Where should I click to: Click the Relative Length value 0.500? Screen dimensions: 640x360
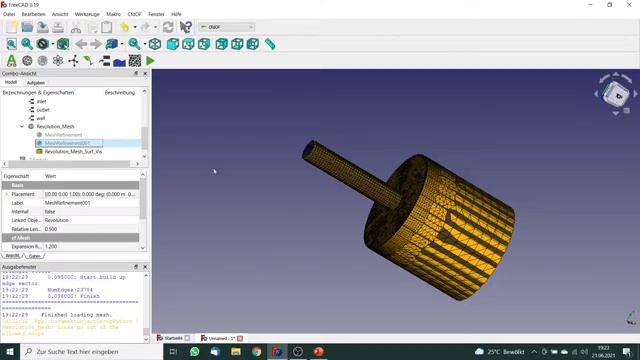click(x=91, y=229)
